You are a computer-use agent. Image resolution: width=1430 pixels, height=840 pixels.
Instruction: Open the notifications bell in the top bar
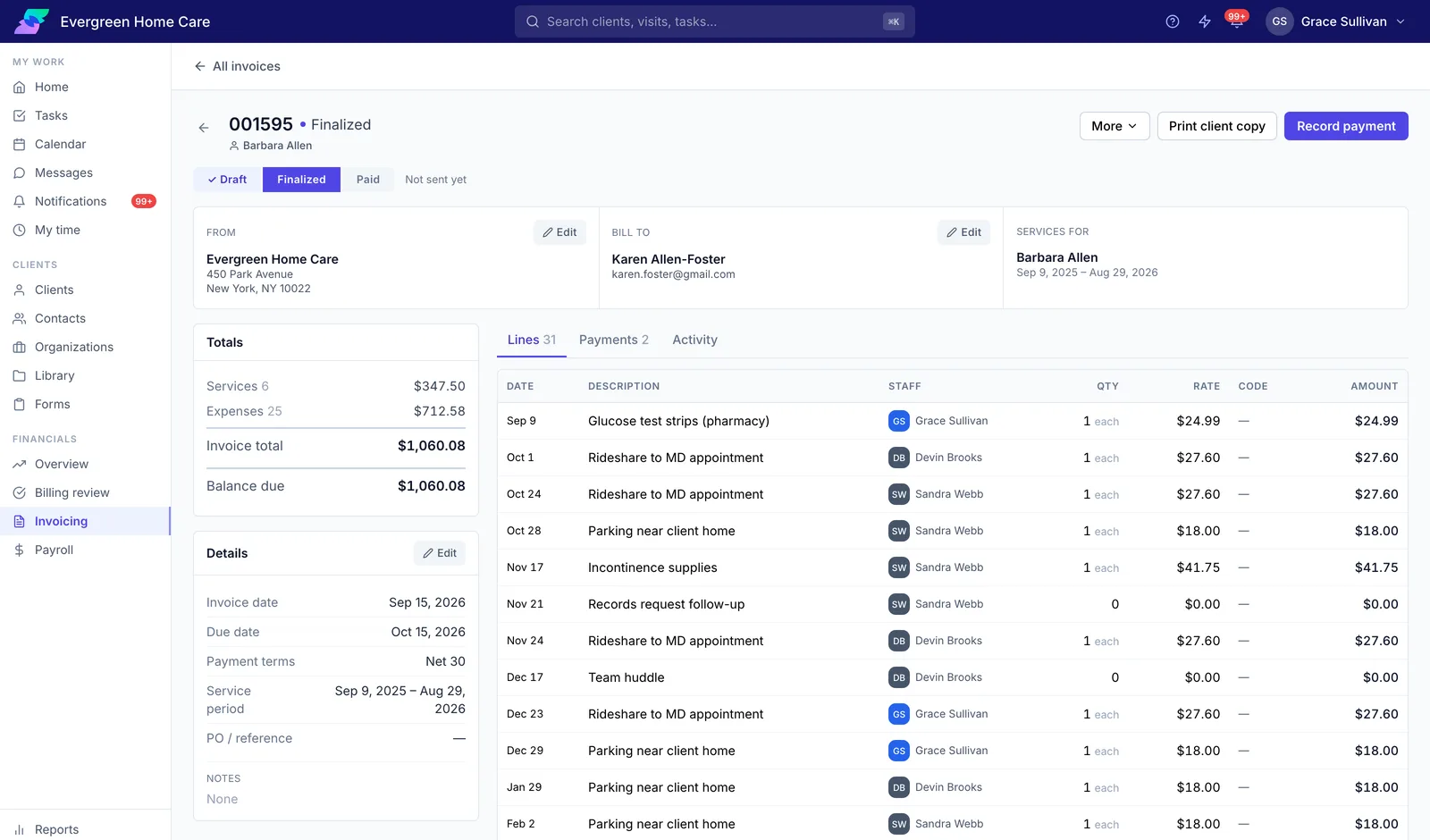1236,21
